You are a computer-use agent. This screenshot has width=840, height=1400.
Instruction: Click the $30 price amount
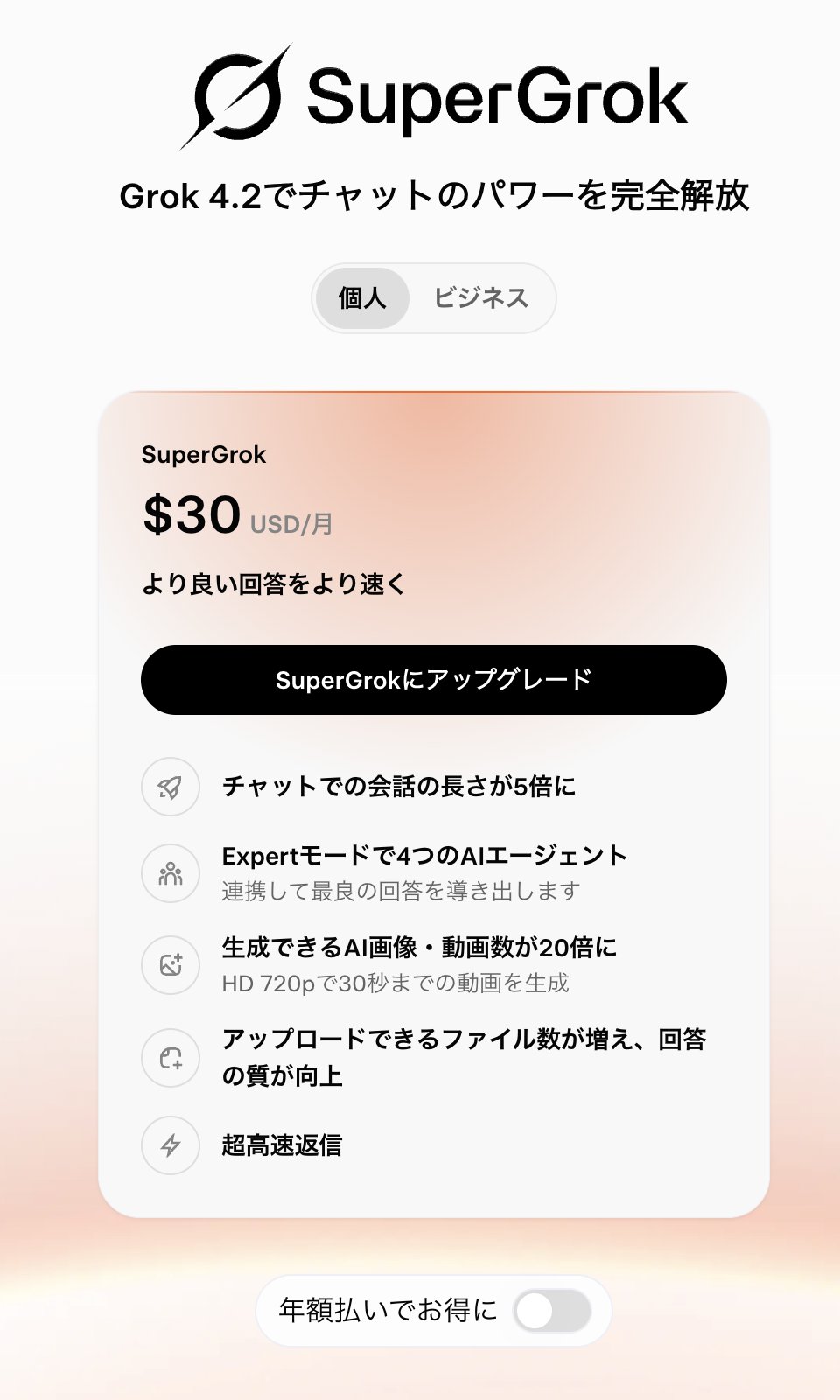coord(192,514)
